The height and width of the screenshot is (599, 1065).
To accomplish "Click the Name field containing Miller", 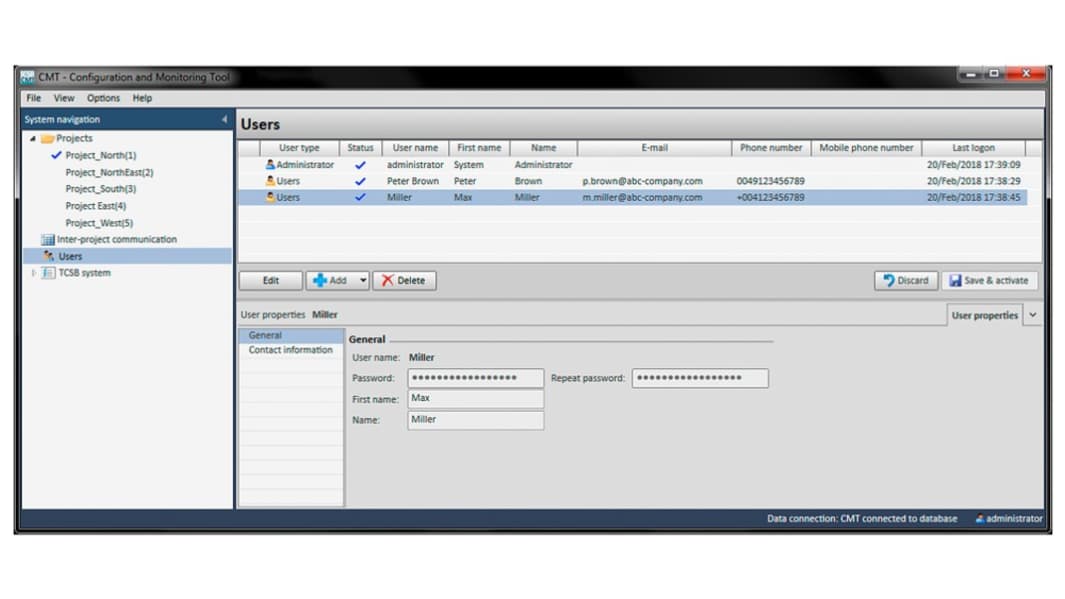I will point(475,420).
